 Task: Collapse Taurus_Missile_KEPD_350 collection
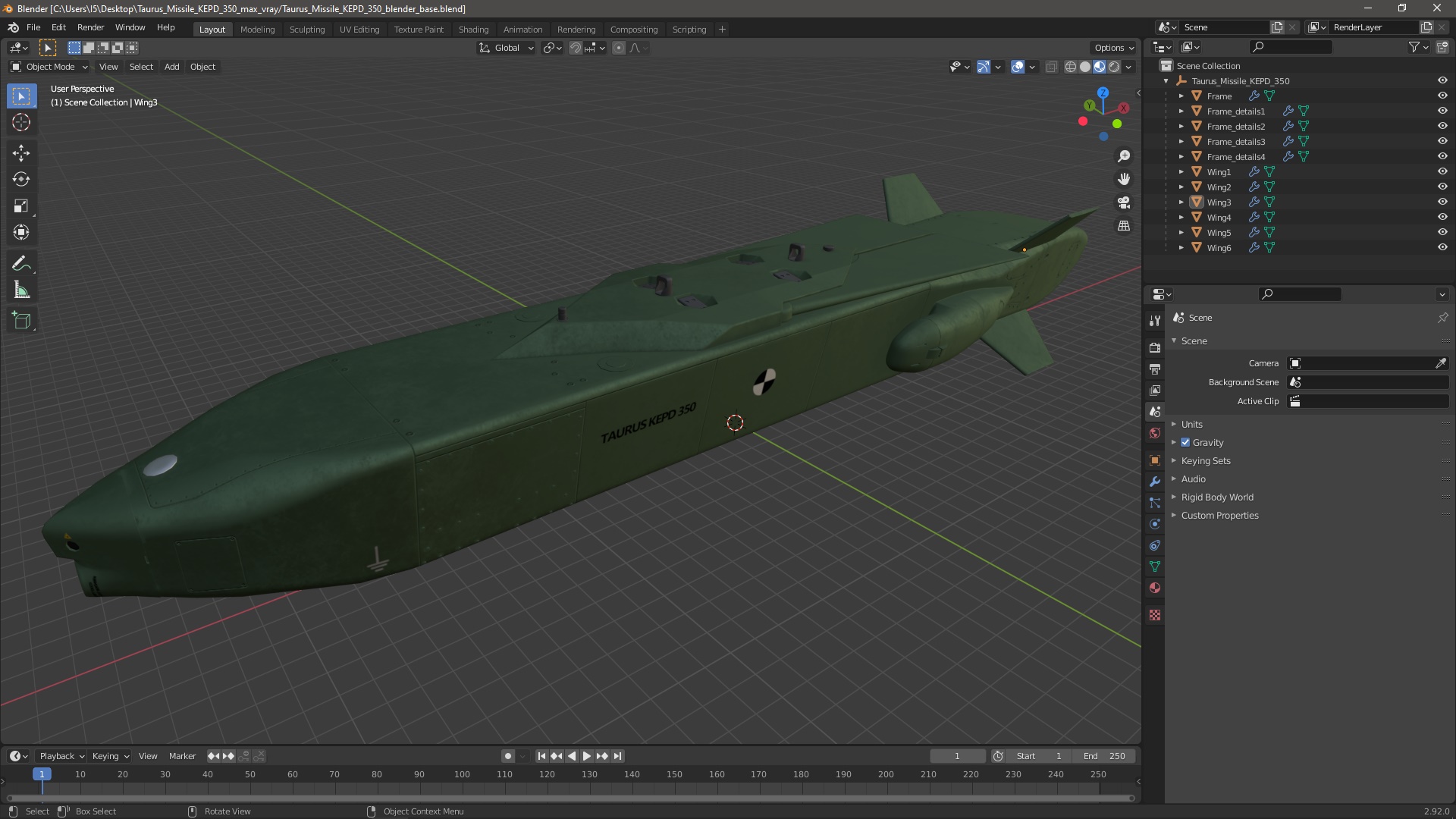pyautogui.click(x=1166, y=81)
